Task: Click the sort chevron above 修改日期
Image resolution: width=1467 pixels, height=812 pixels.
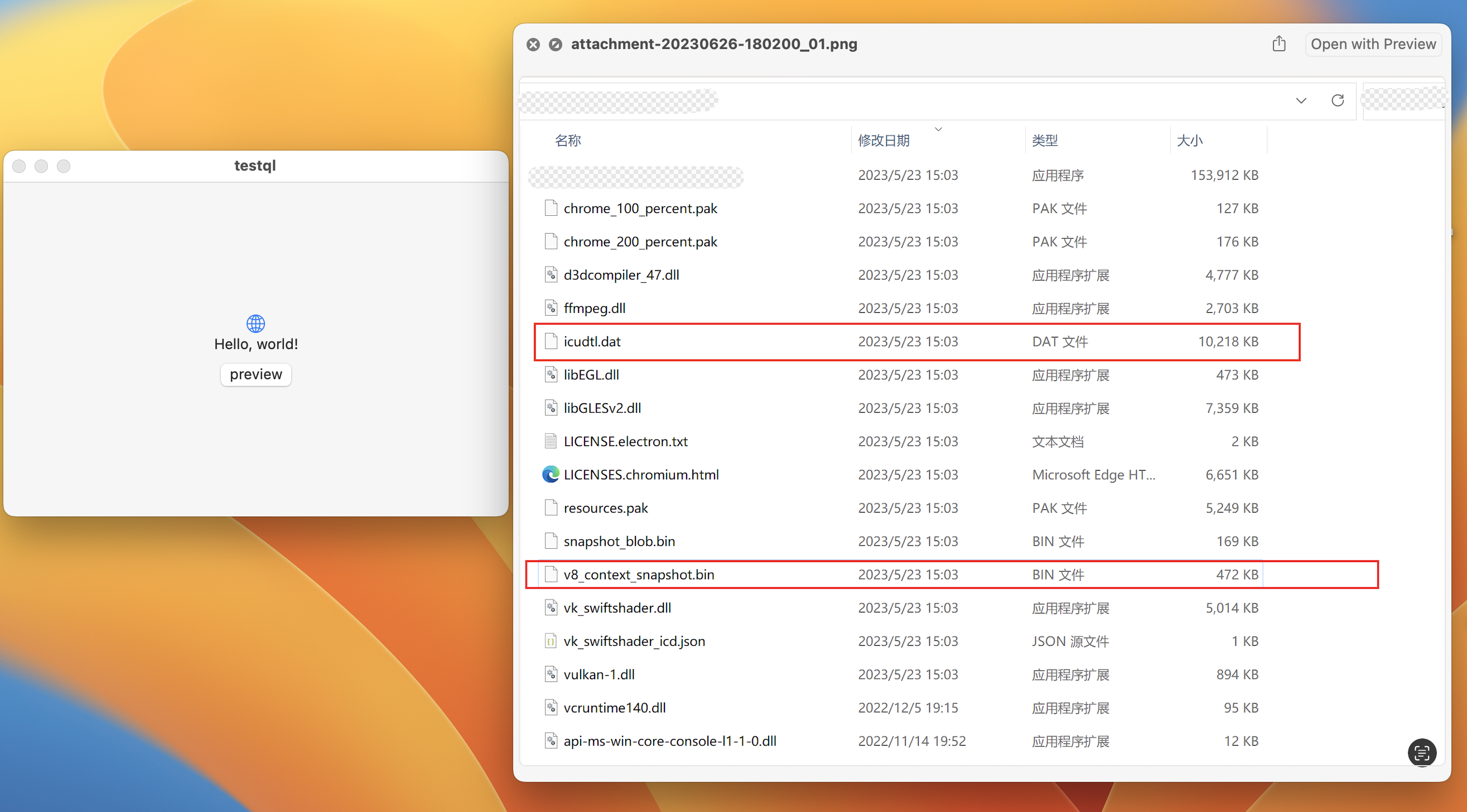Action: pyautogui.click(x=938, y=129)
